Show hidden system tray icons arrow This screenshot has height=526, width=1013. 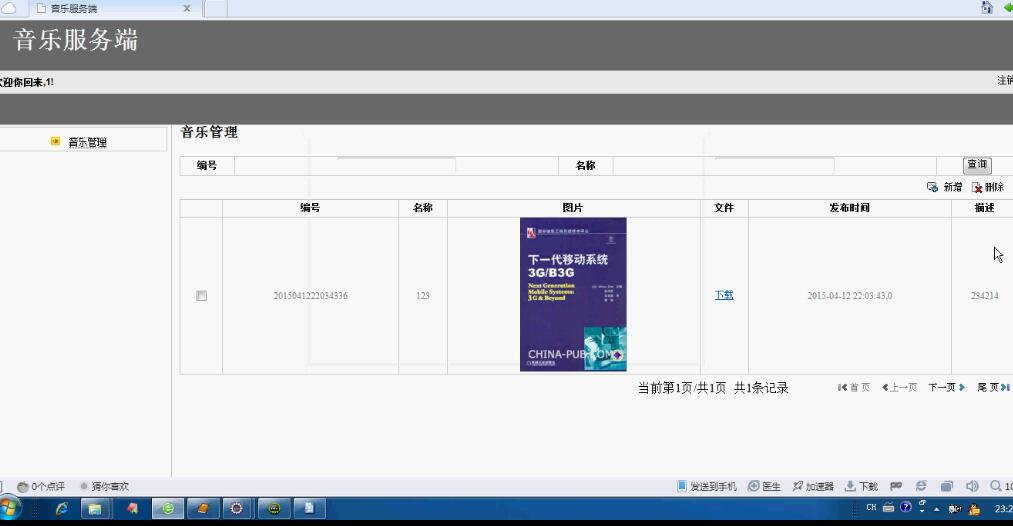(x=937, y=509)
